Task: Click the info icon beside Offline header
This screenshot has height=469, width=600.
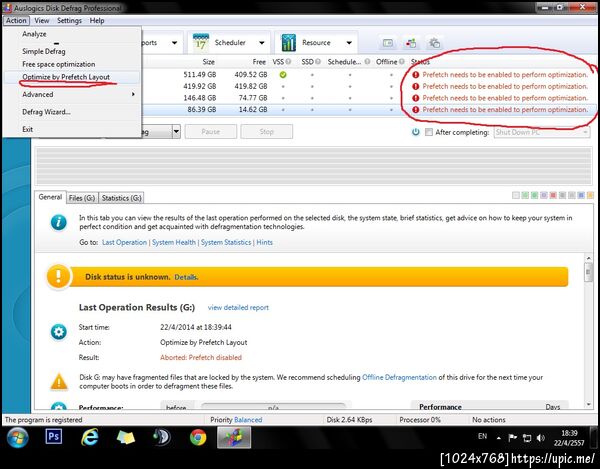Action: point(401,61)
